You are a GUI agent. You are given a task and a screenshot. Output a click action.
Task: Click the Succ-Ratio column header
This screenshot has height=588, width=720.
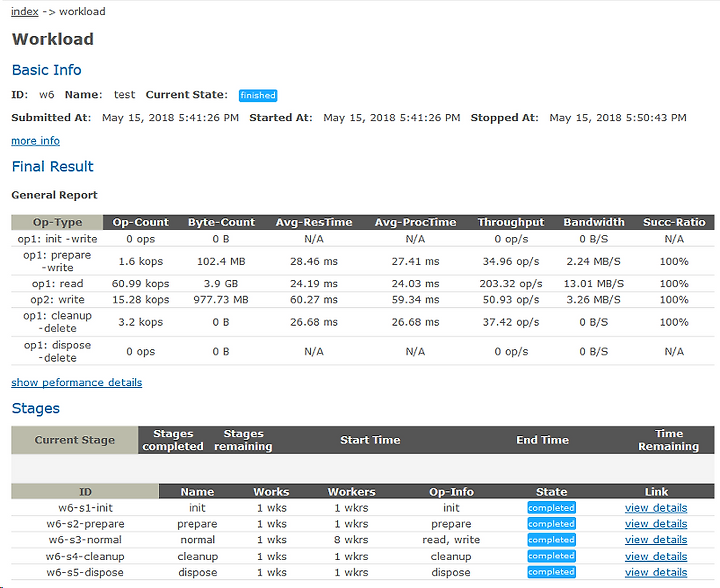click(674, 222)
